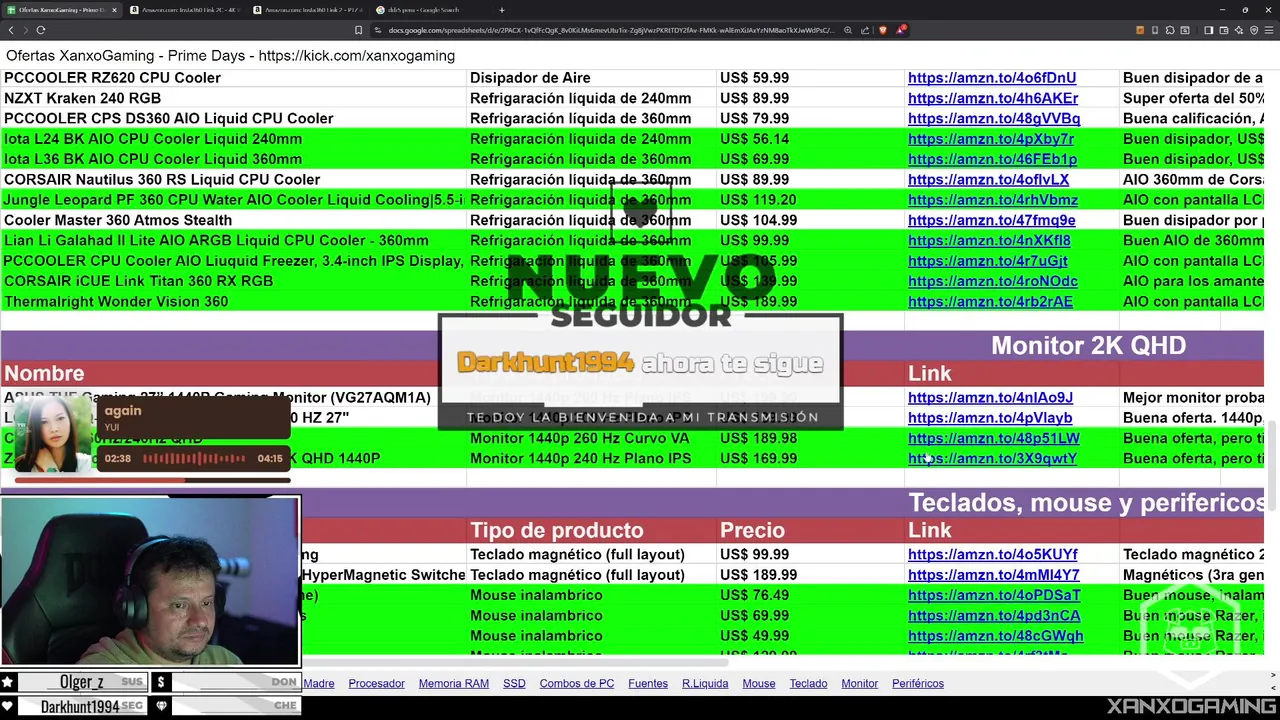Toggle the browser sidebar panel icon
Viewport: 1280px width, 720px height.
click(1208, 30)
